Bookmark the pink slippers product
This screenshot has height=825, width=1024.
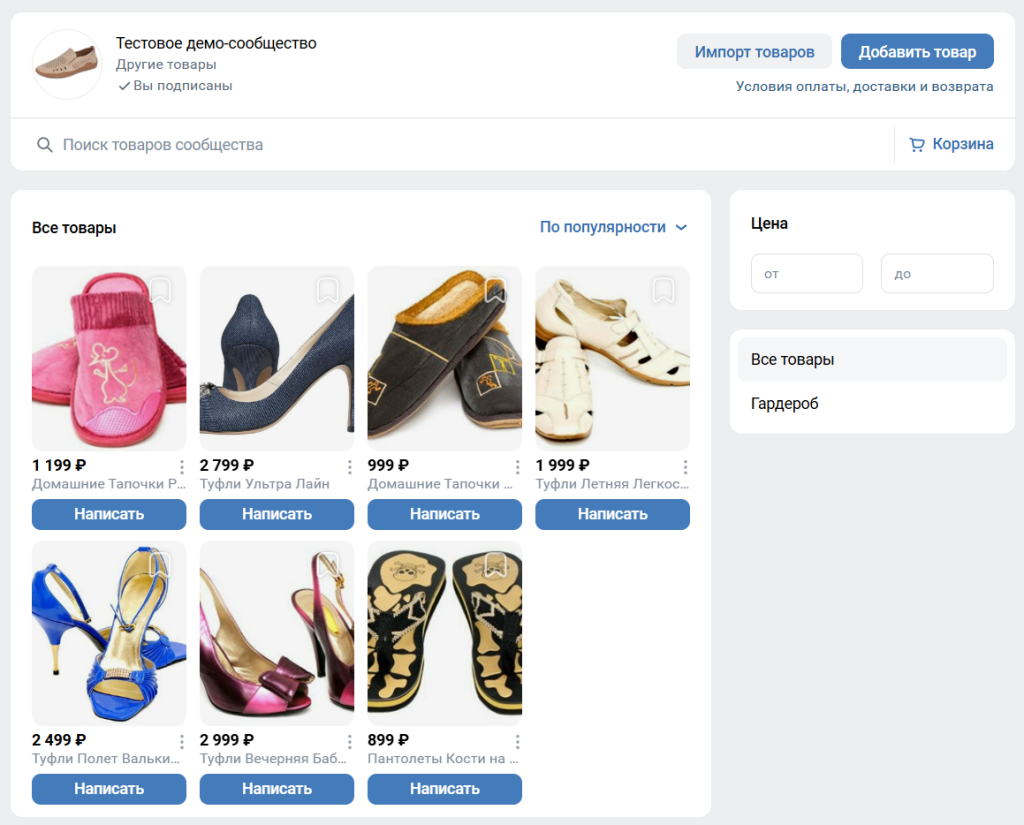coord(160,290)
